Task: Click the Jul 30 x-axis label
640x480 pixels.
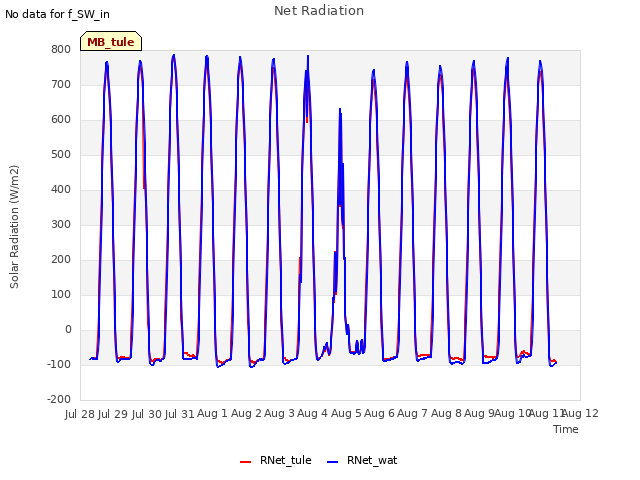Action: coord(147,414)
